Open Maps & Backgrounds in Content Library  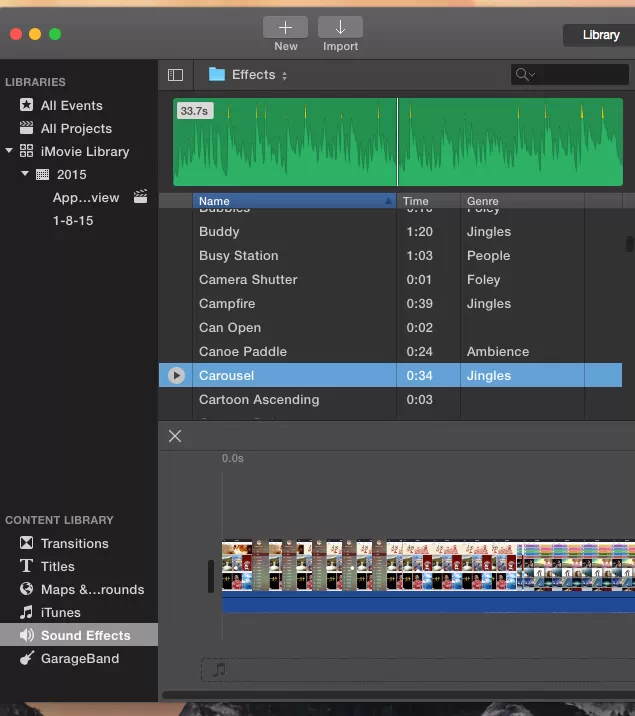[x=92, y=590]
